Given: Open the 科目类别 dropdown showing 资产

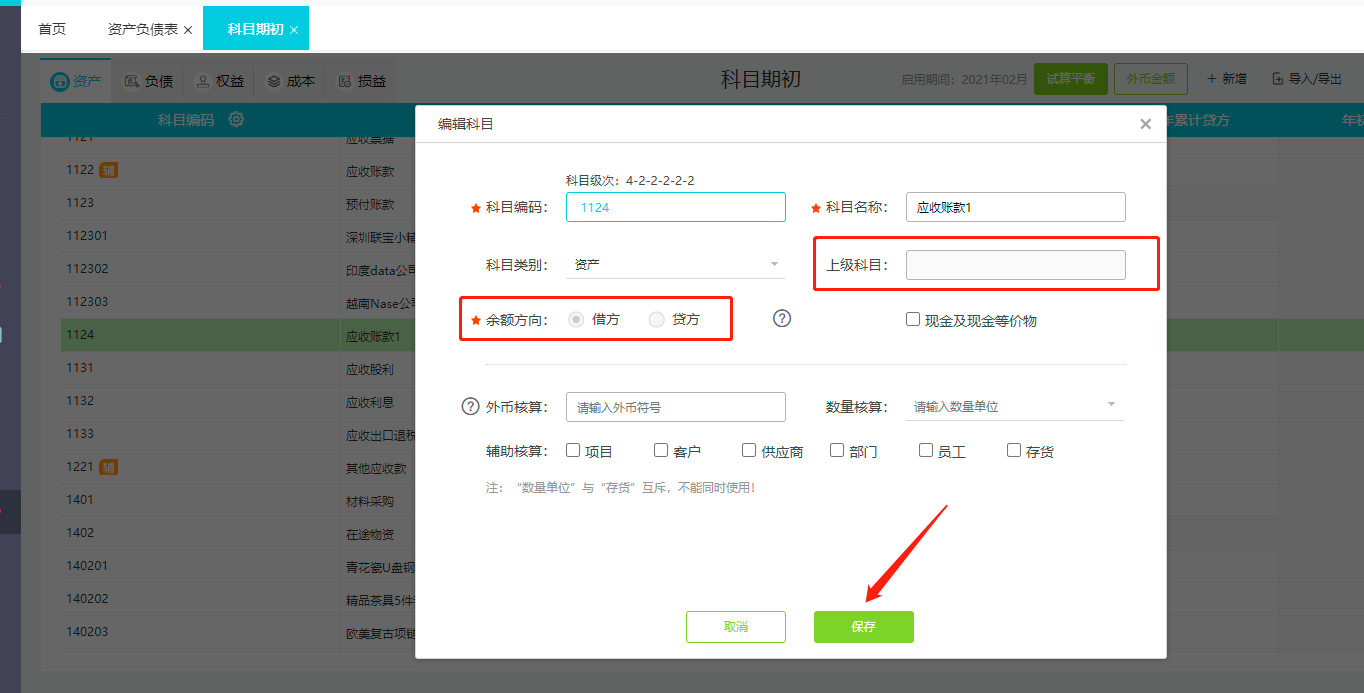Looking at the screenshot, I should pos(675,264).
